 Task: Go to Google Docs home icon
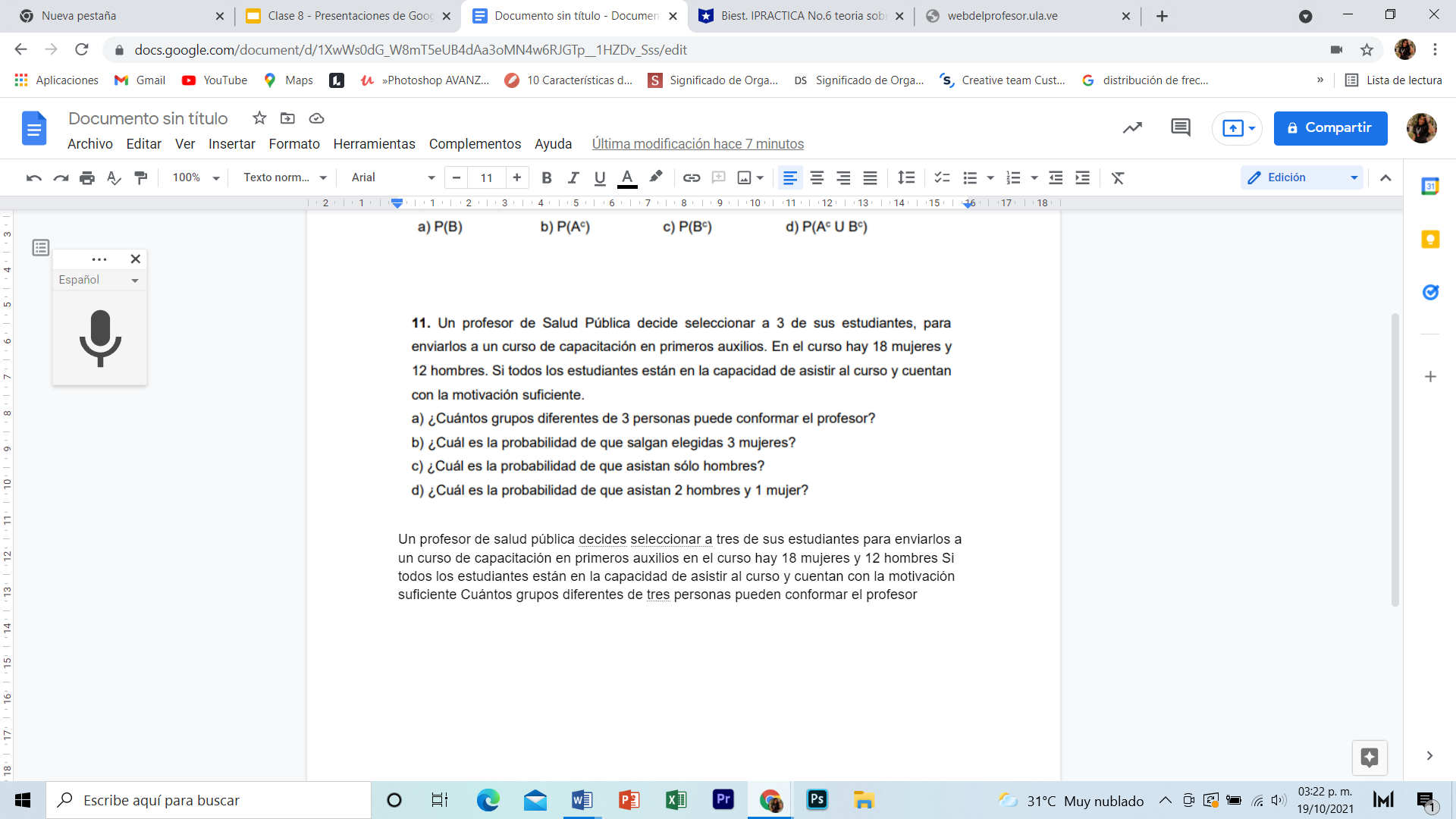[x=34, y=128]
